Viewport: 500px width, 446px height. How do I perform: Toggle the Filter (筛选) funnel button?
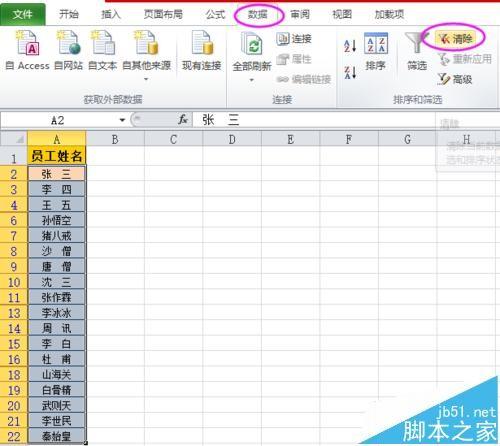click(x=417, y=51)
